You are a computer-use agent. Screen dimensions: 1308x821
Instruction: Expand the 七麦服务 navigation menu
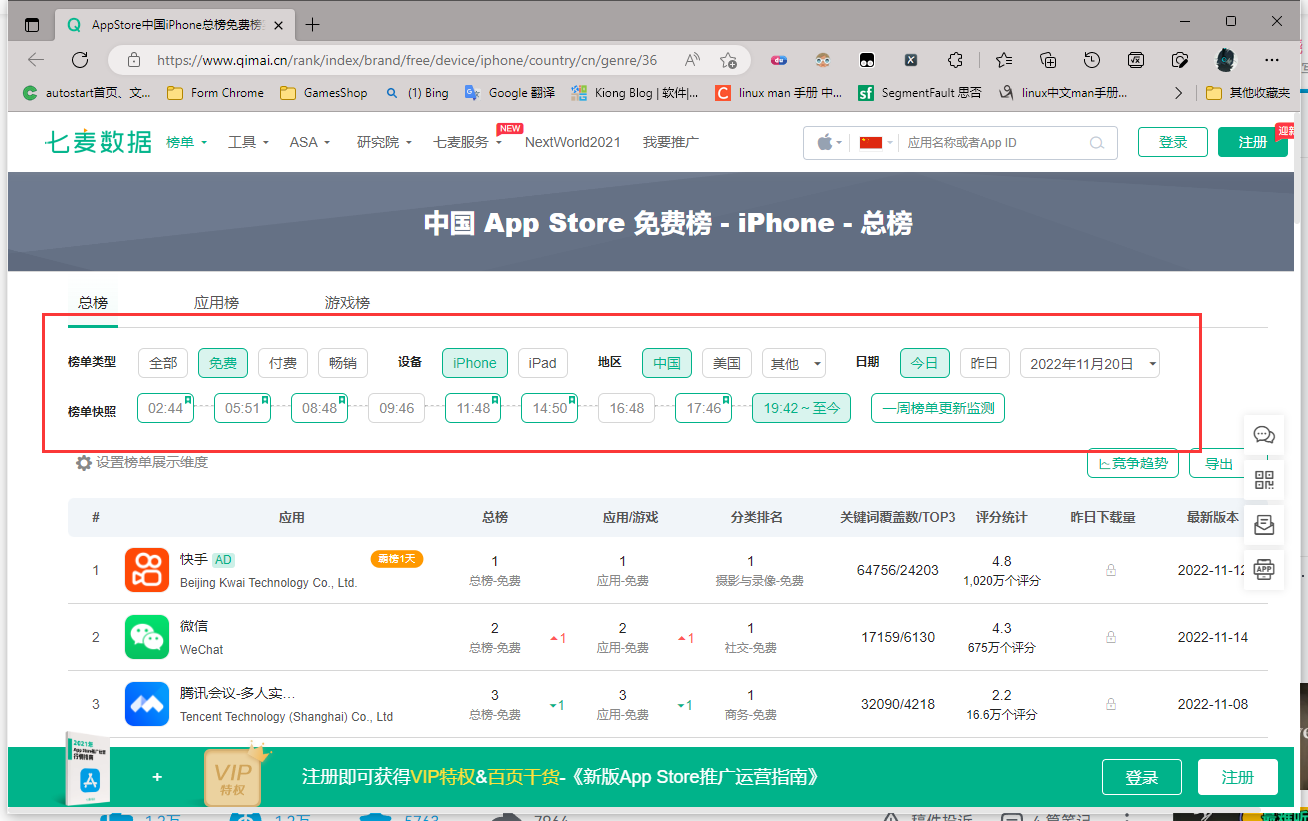click(x=467, y=142)
